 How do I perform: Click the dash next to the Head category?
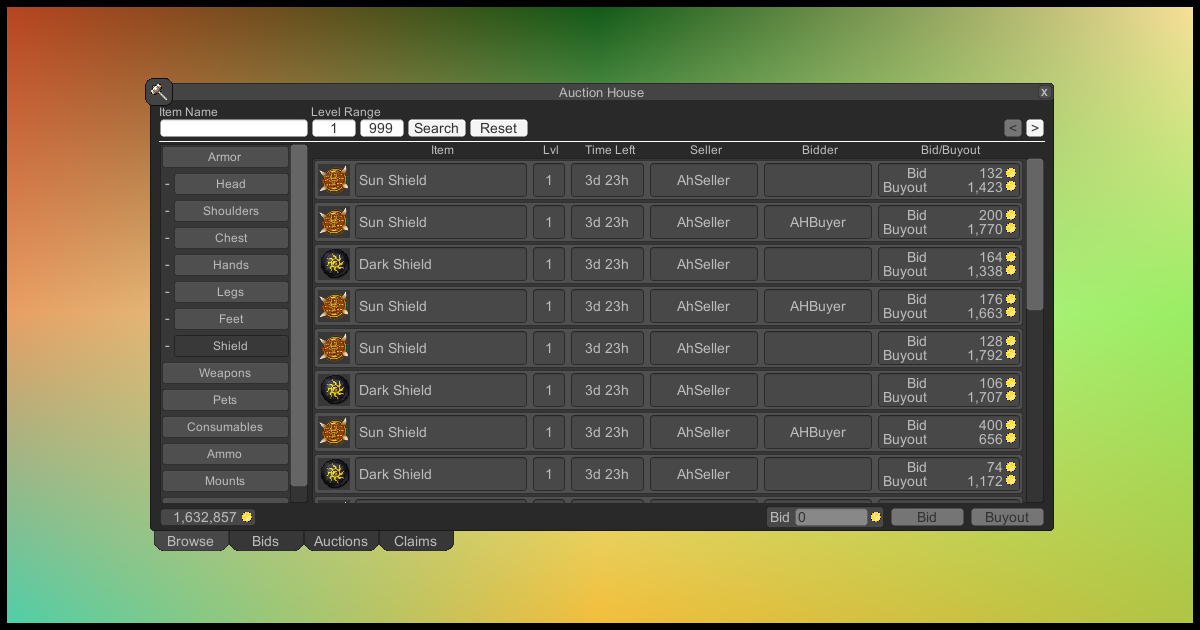[166, 184]
